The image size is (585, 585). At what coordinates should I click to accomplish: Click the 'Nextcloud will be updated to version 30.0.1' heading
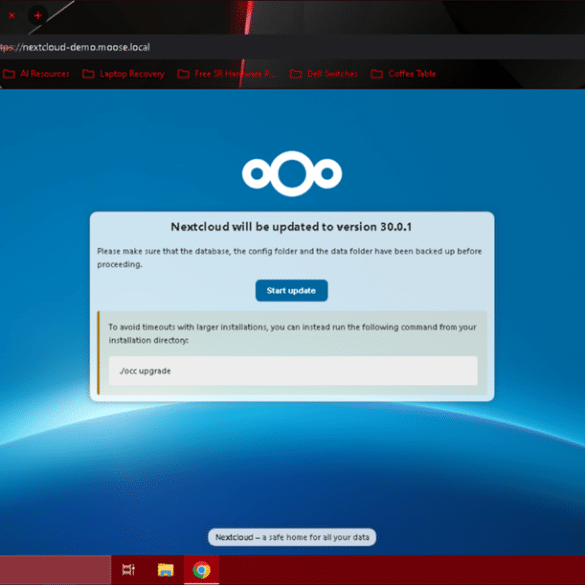point(291,227)
